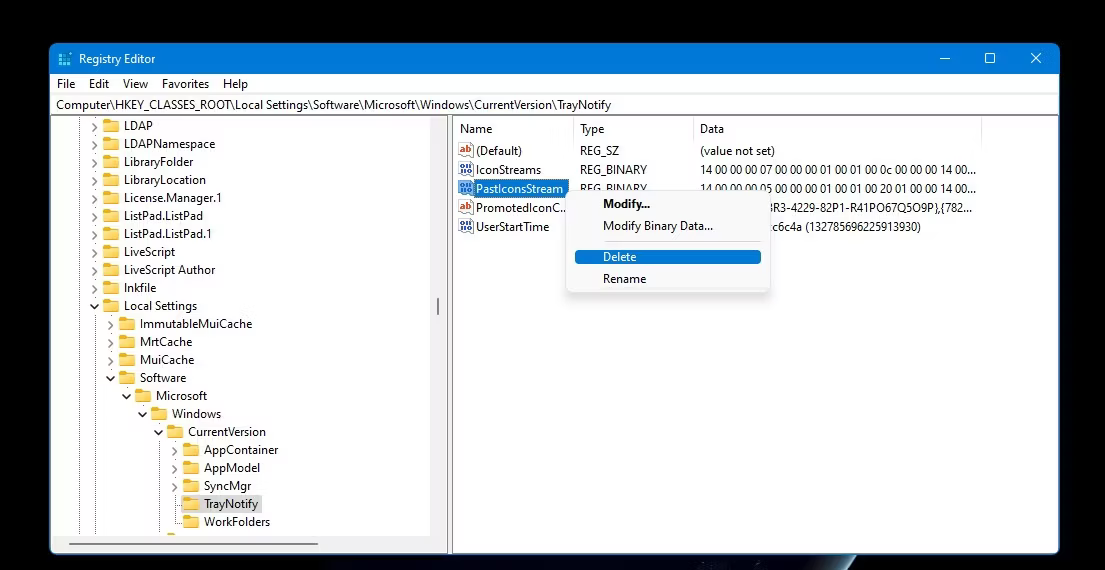The width and height of the screenshot is (1105, 570).
Task: Select the UserStartTime value name
Action: [x=512, y=227]
